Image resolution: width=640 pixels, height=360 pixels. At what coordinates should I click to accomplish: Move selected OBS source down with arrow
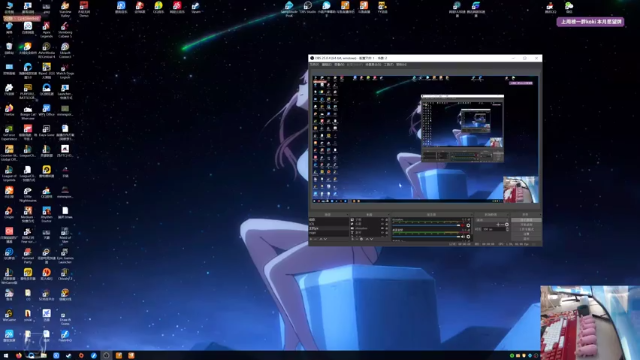[372, 239]
